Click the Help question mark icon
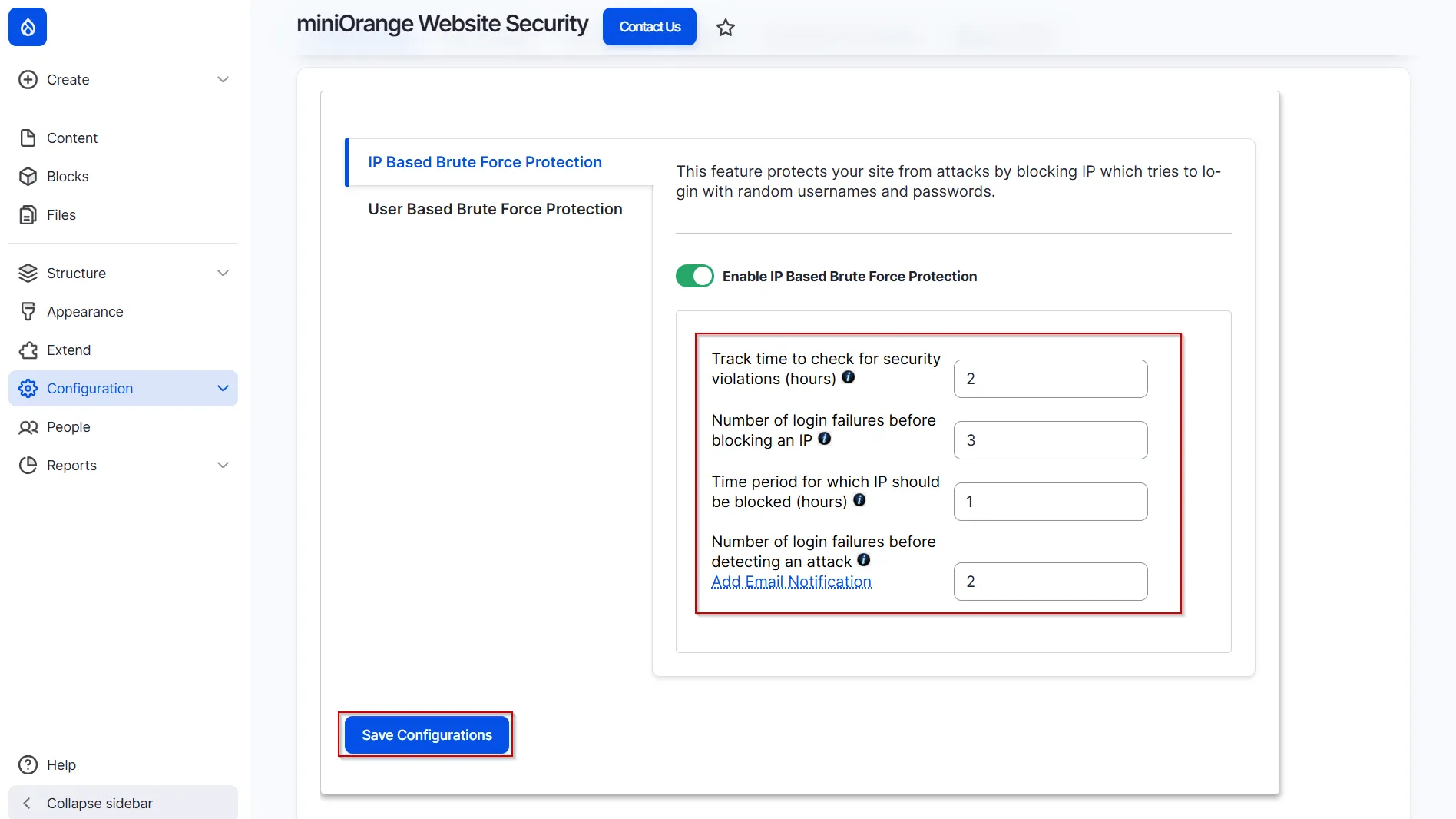The image size is (1456, 819). point(28,765)
